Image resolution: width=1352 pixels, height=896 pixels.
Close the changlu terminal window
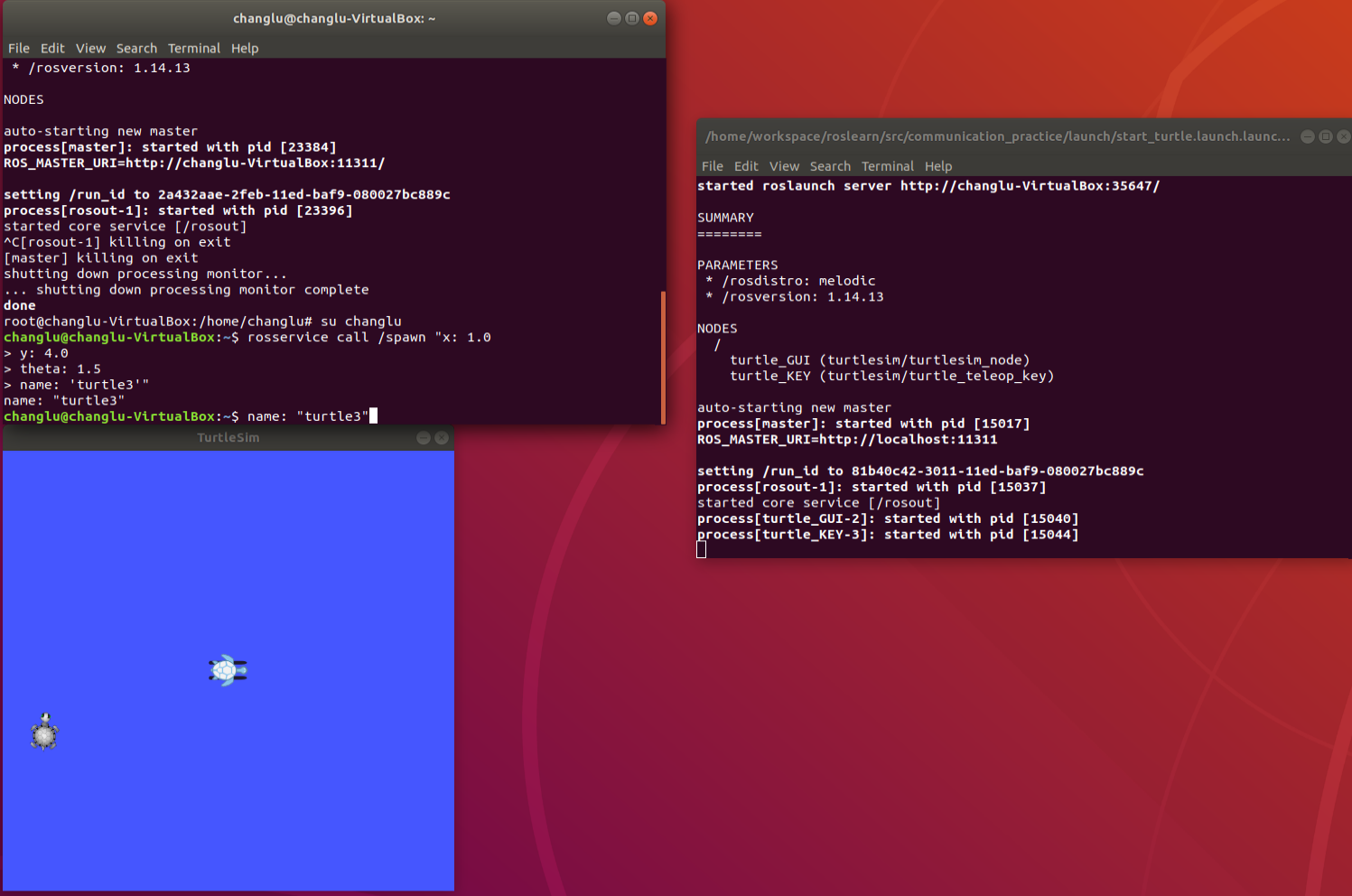[650, 18]
